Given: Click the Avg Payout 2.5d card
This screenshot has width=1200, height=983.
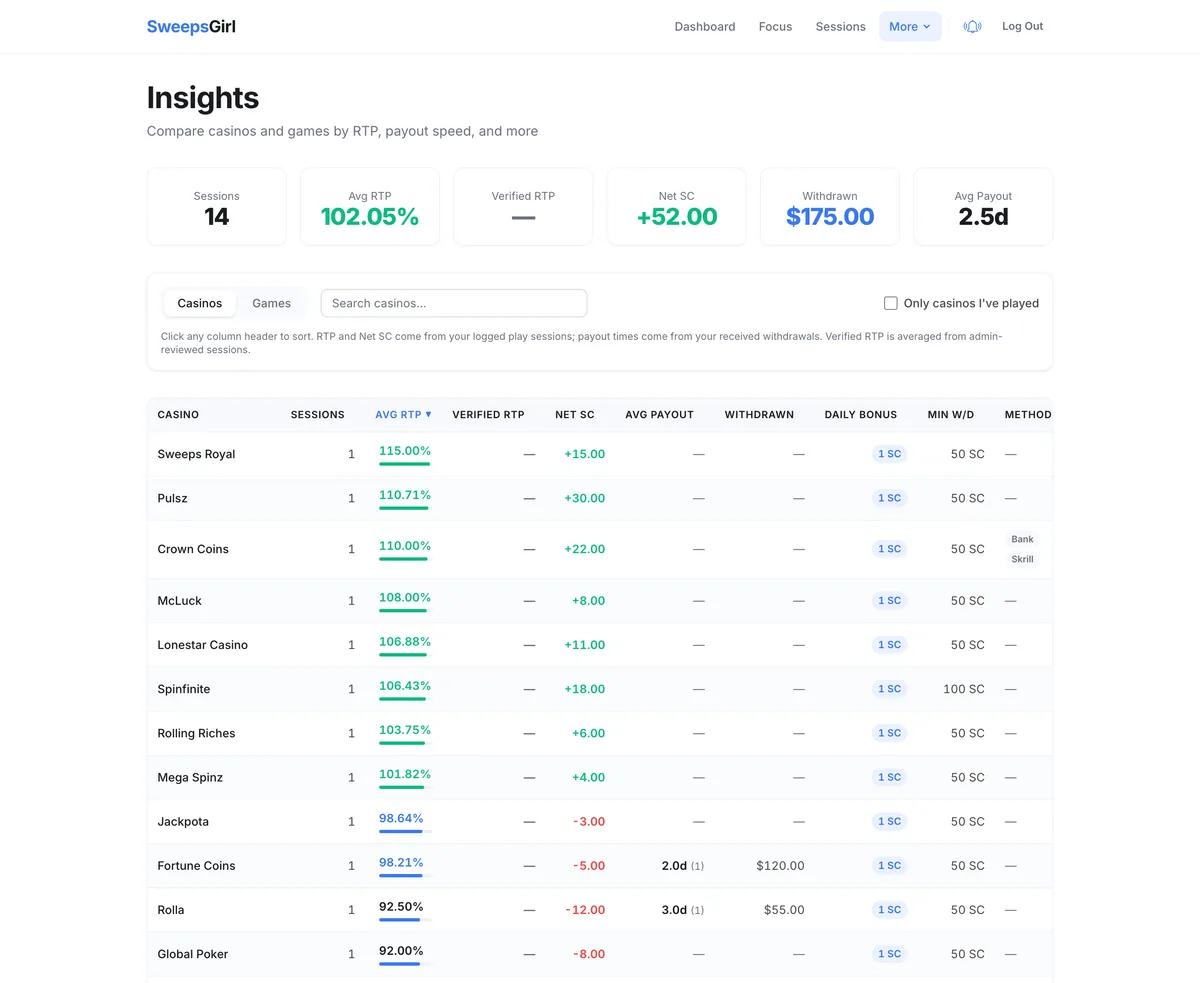Looking at the screenshot, I should 983,207.
